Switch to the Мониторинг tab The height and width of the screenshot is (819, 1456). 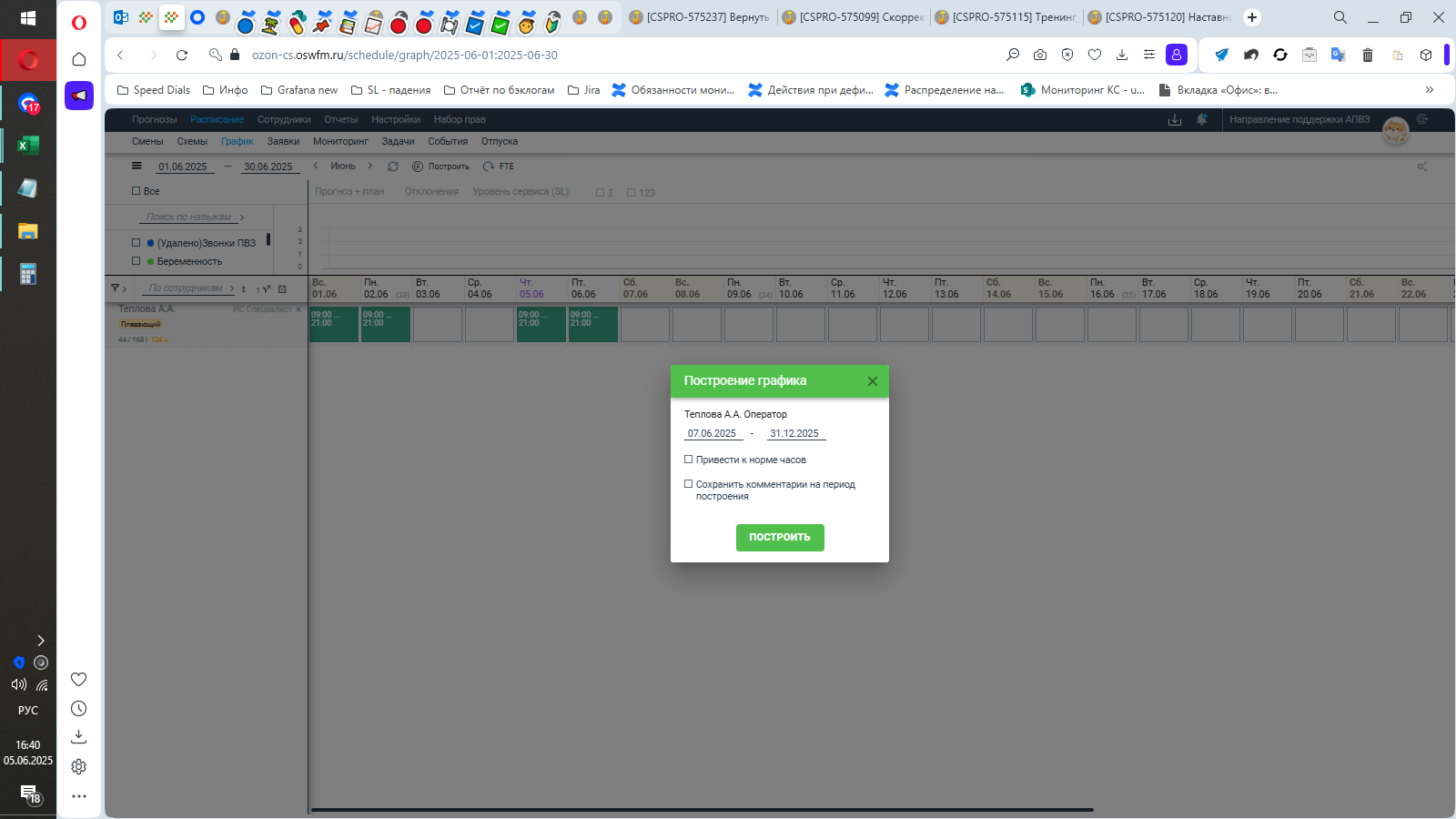click(x=340, y=141)
